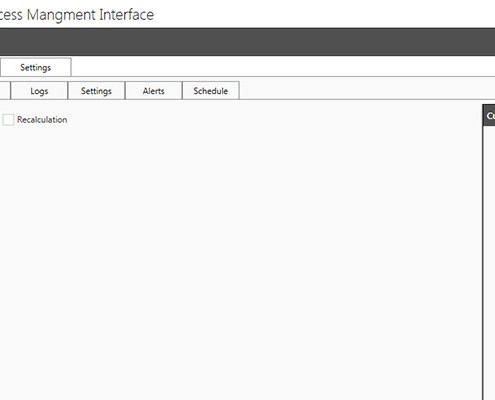Switch to the Alerts tab

[x=153, y=91]
